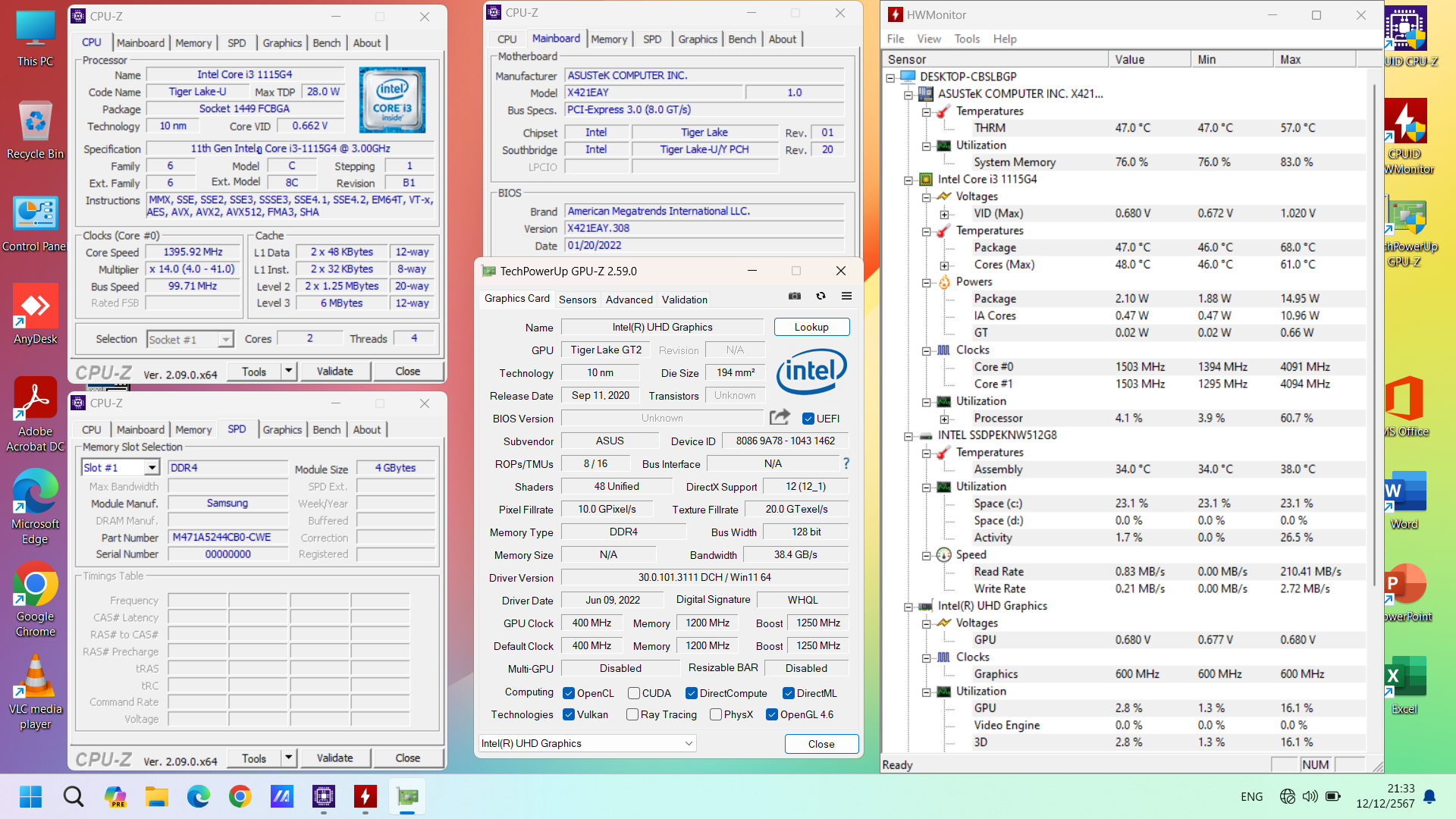Switch to GPU-Z Sensors tab

(577, 300)
